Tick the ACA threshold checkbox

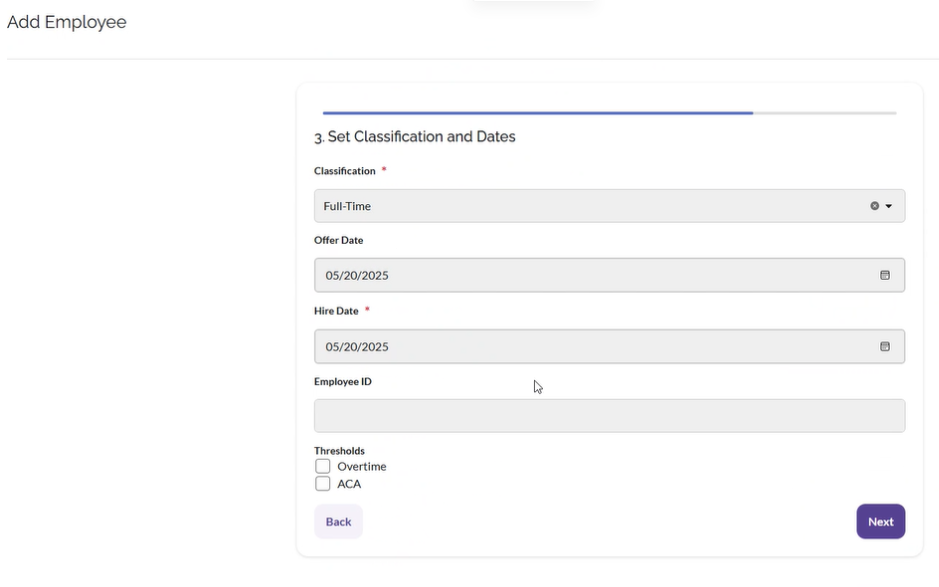(323, 484)
